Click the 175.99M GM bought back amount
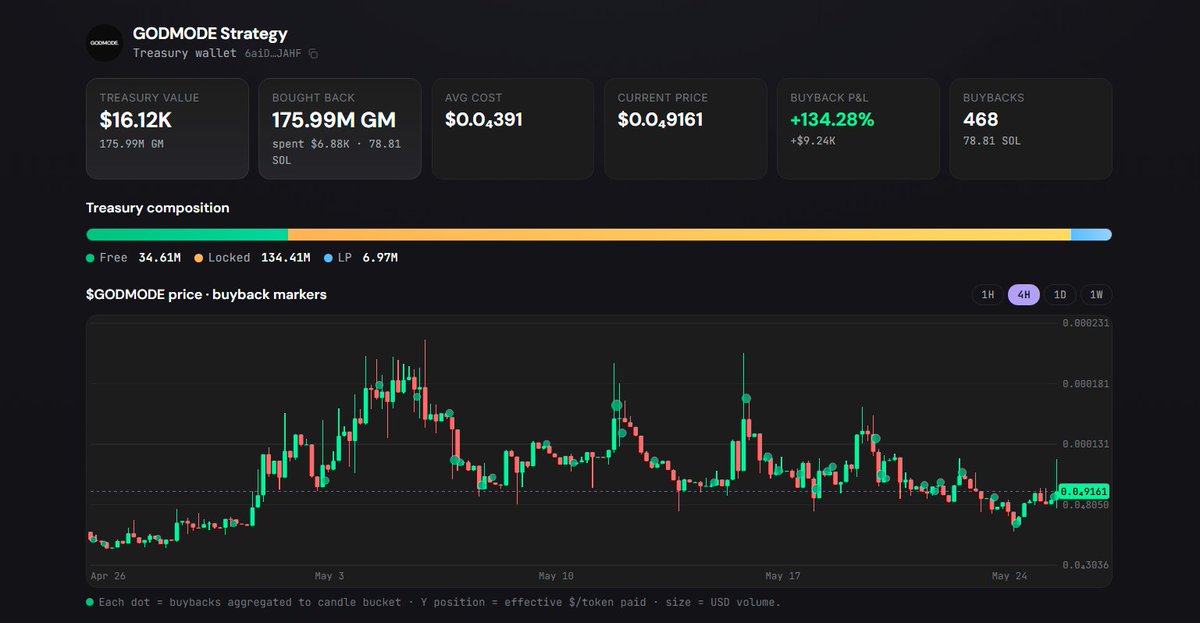The width and height of the screenshot is (1200, 623). [x=334, y=120]
